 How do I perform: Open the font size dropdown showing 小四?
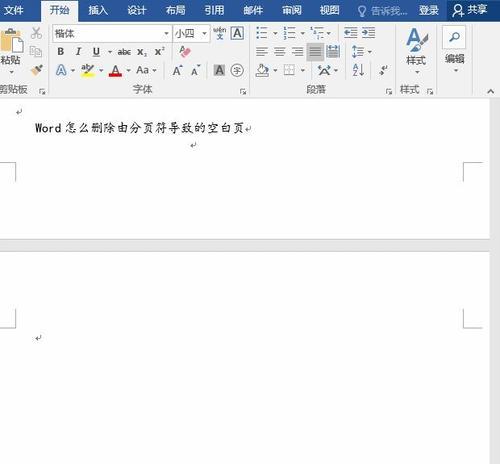coord(191,33)
